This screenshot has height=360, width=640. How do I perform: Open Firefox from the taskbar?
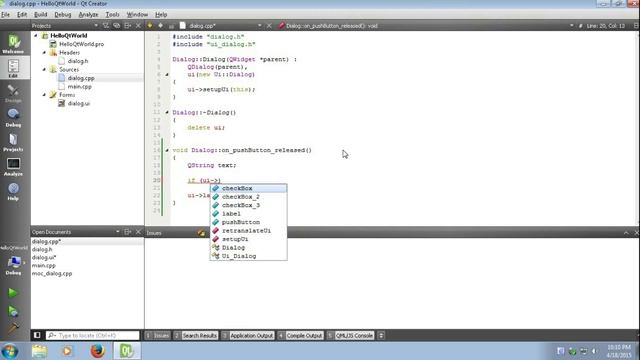[98, 351]
